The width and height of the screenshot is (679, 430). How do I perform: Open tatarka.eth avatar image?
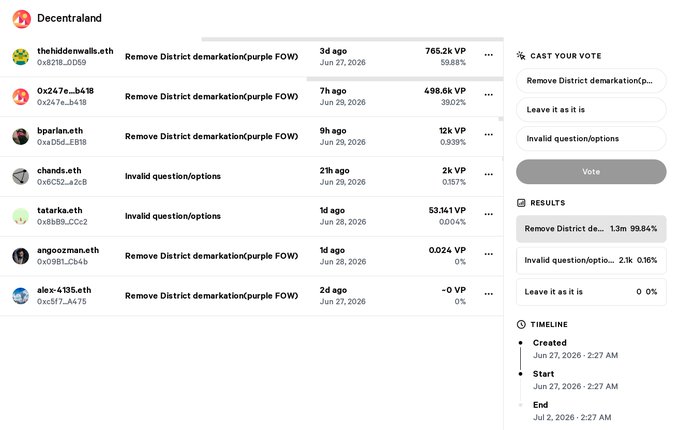[x=20, y=216]
